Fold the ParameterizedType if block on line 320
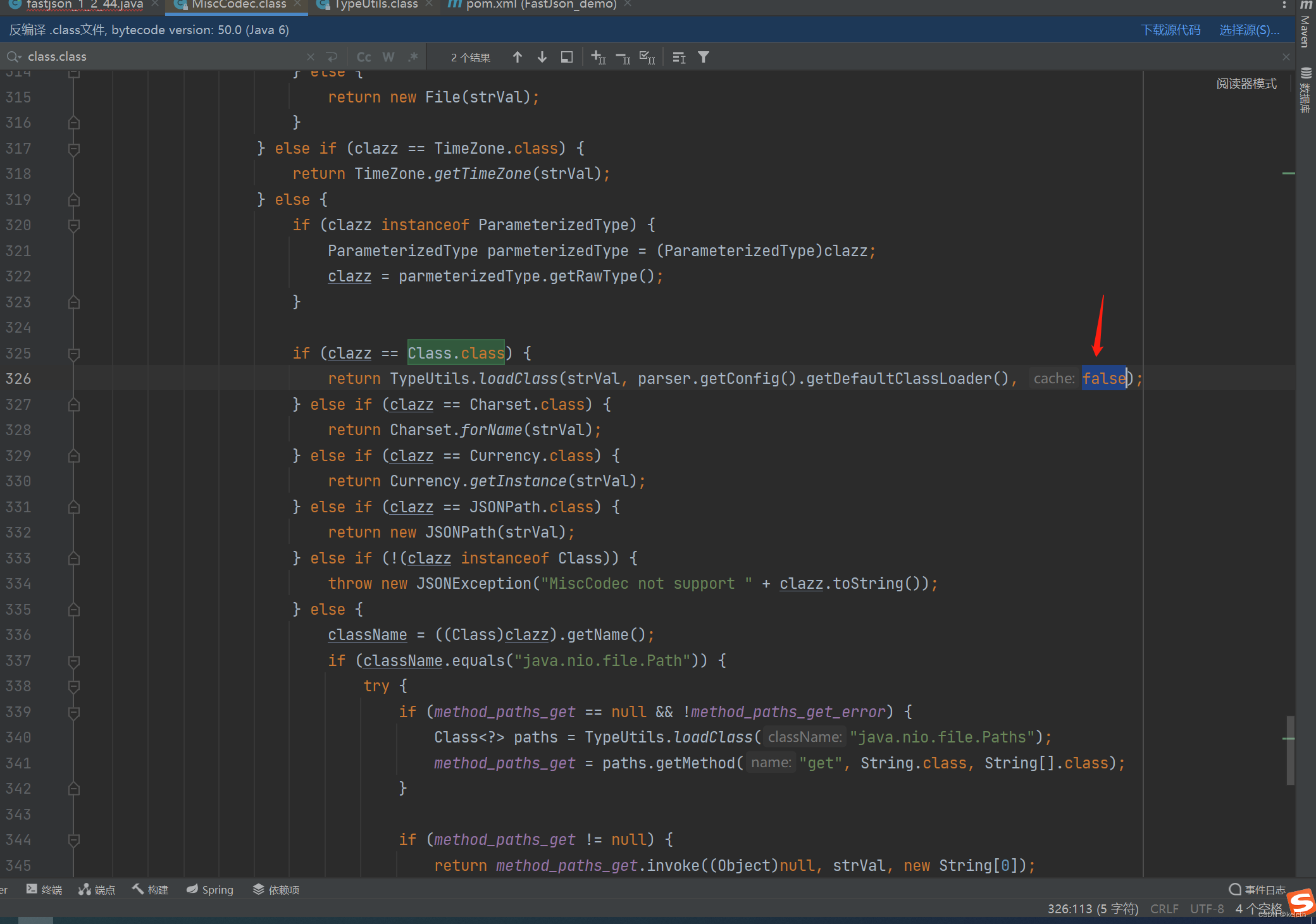This screenshot has width=1316, height=924. click(74, 225)
